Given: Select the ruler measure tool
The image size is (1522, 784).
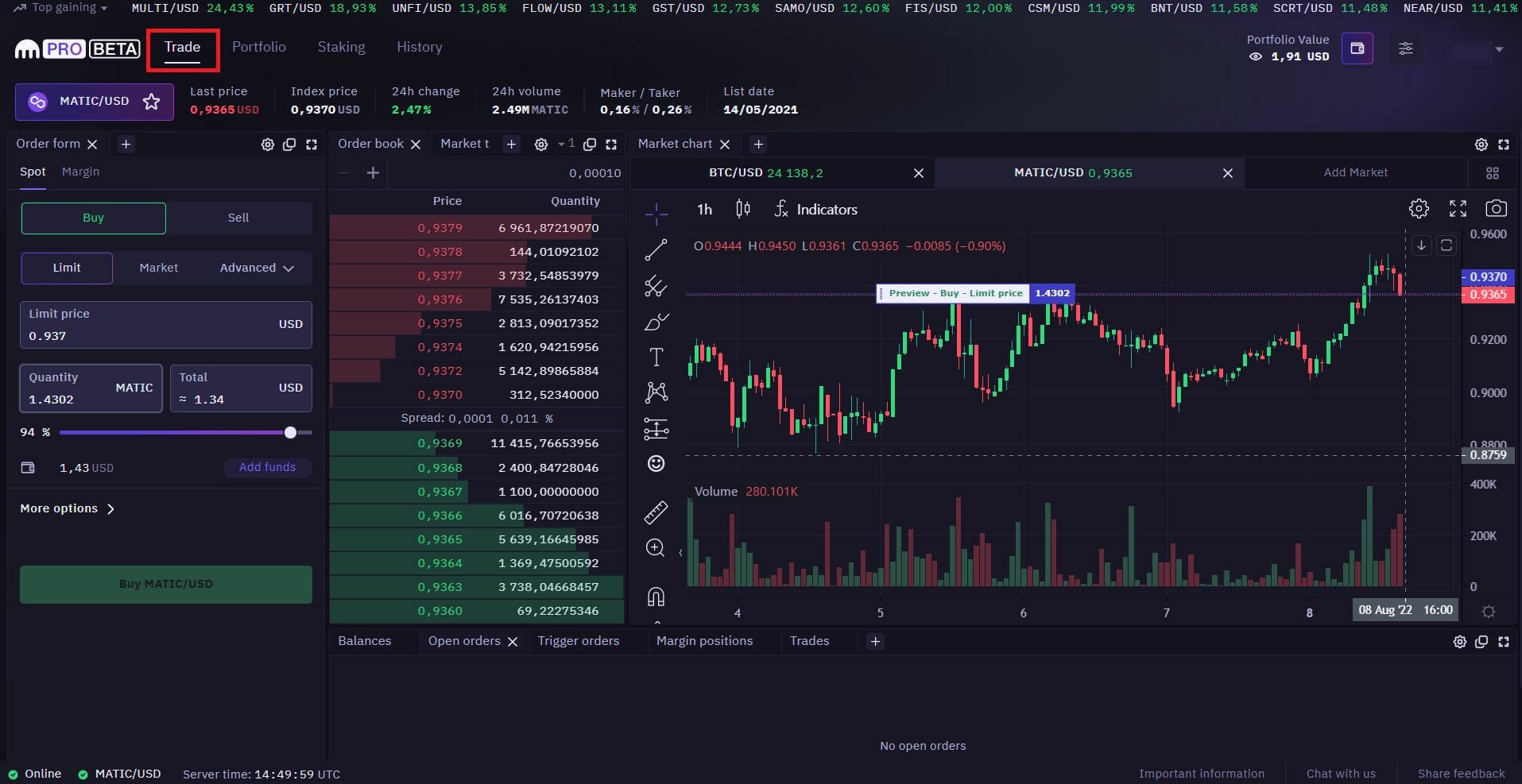Looking at the screenshot, I should [x=656, y=512].
